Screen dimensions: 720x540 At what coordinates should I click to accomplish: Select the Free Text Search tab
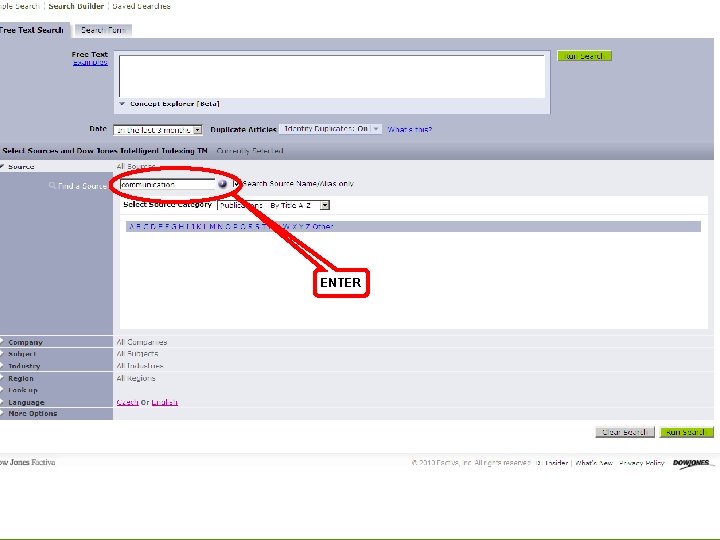[34, 30]
